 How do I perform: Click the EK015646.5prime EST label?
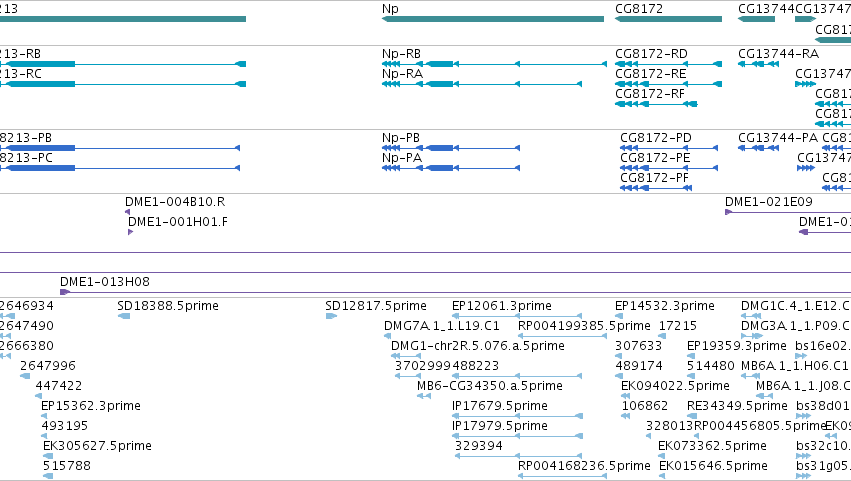713,466
